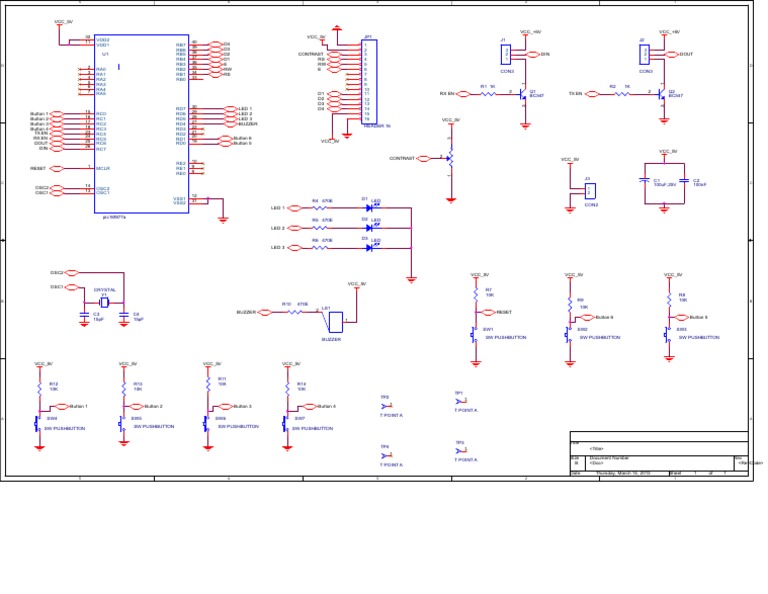The image size is (768, 594).
Task: Click the LED 1 port before R4
Action: point(294,208)
